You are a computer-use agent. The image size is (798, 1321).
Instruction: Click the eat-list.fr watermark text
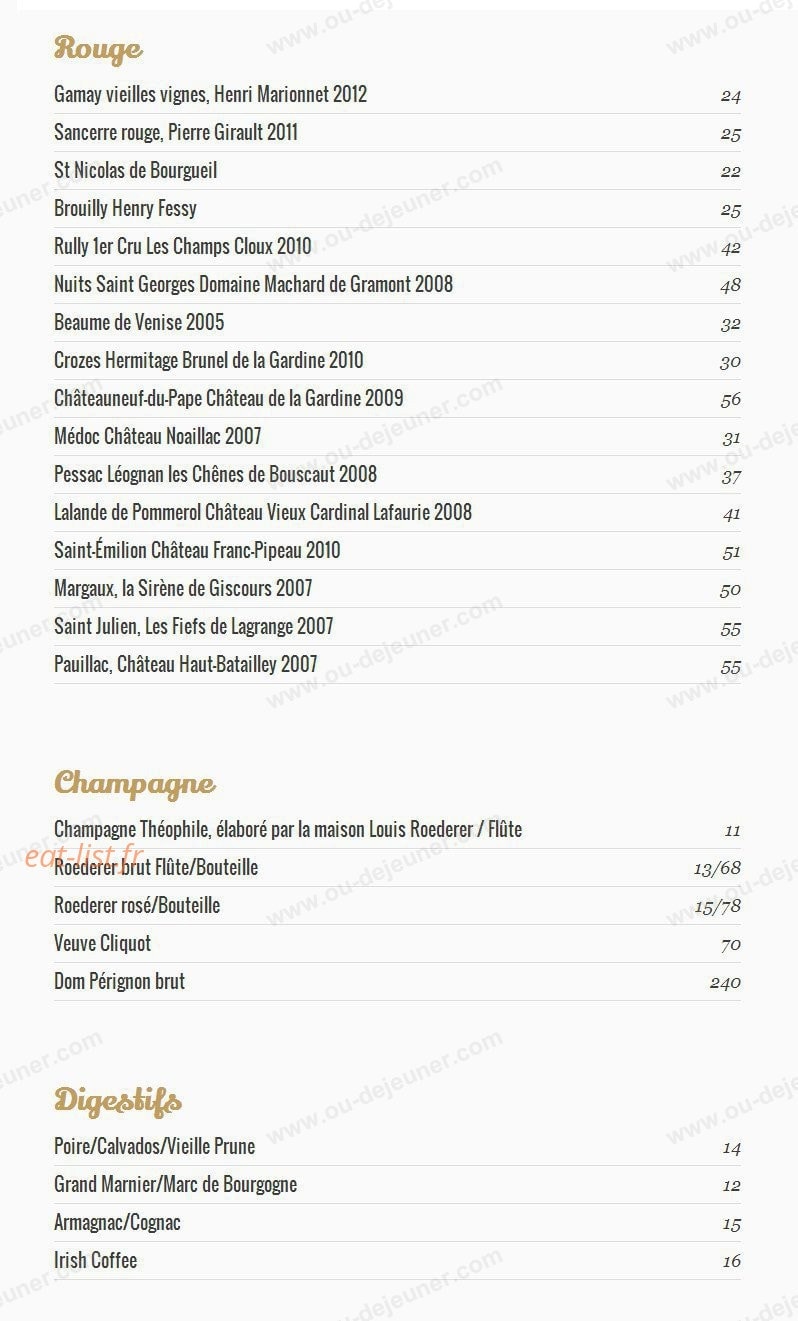click(84, 856)
